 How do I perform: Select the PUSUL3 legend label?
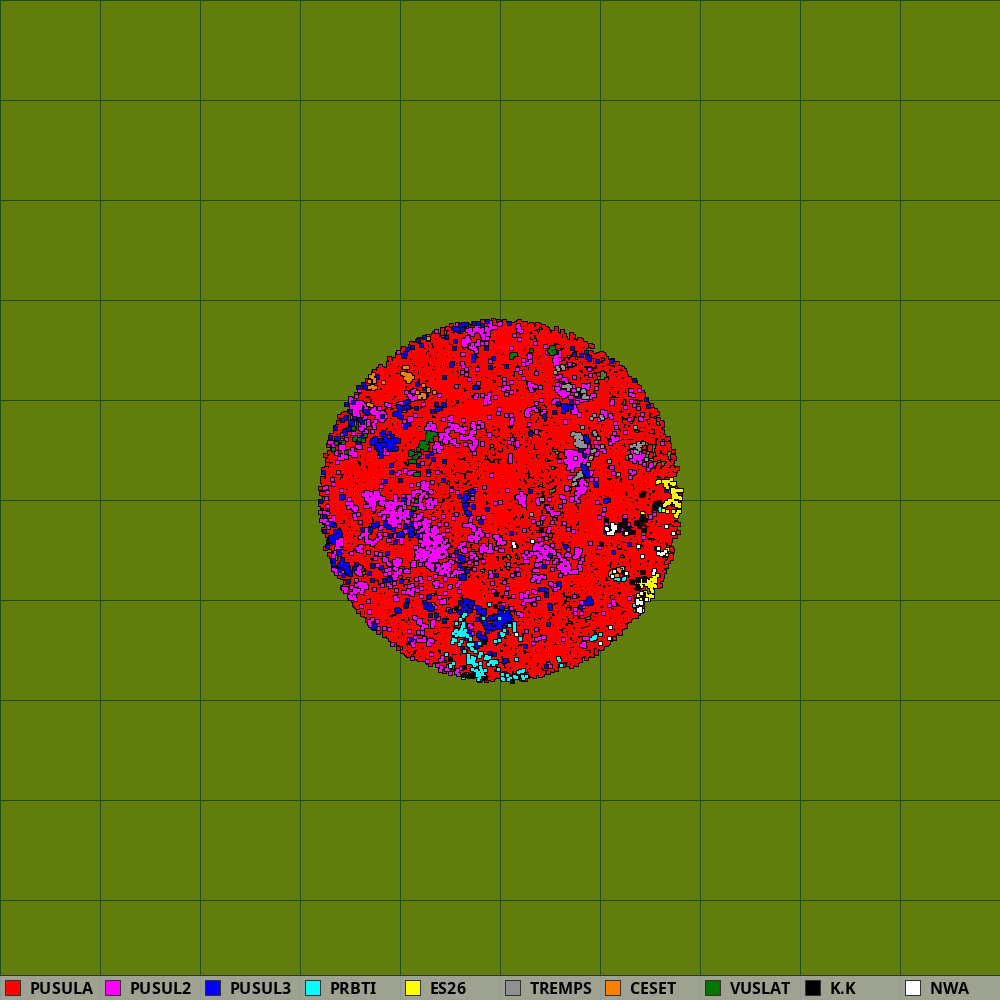[x=261, y=989]
